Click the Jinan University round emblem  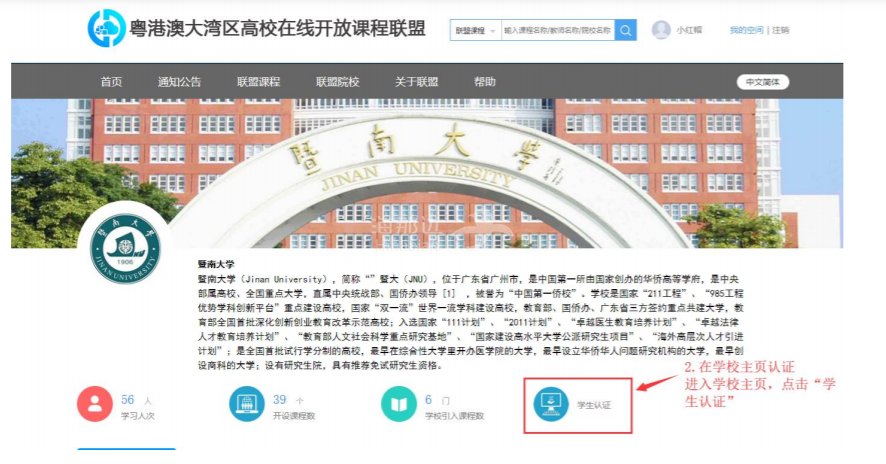[125, 249]
